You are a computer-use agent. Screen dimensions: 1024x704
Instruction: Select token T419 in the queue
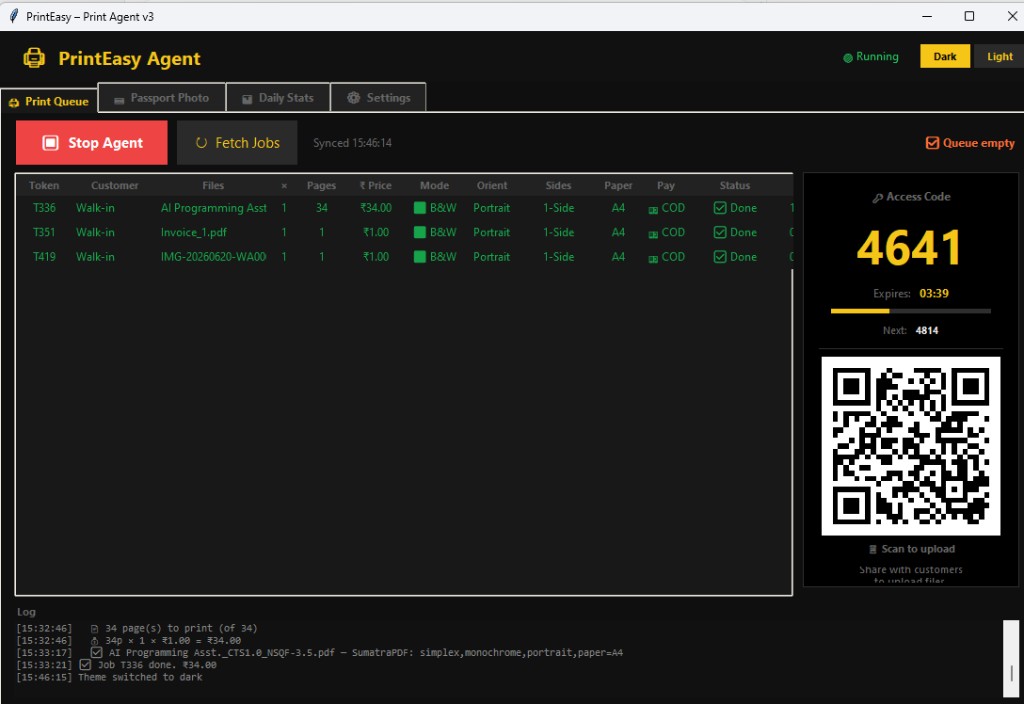coord(44,257)
